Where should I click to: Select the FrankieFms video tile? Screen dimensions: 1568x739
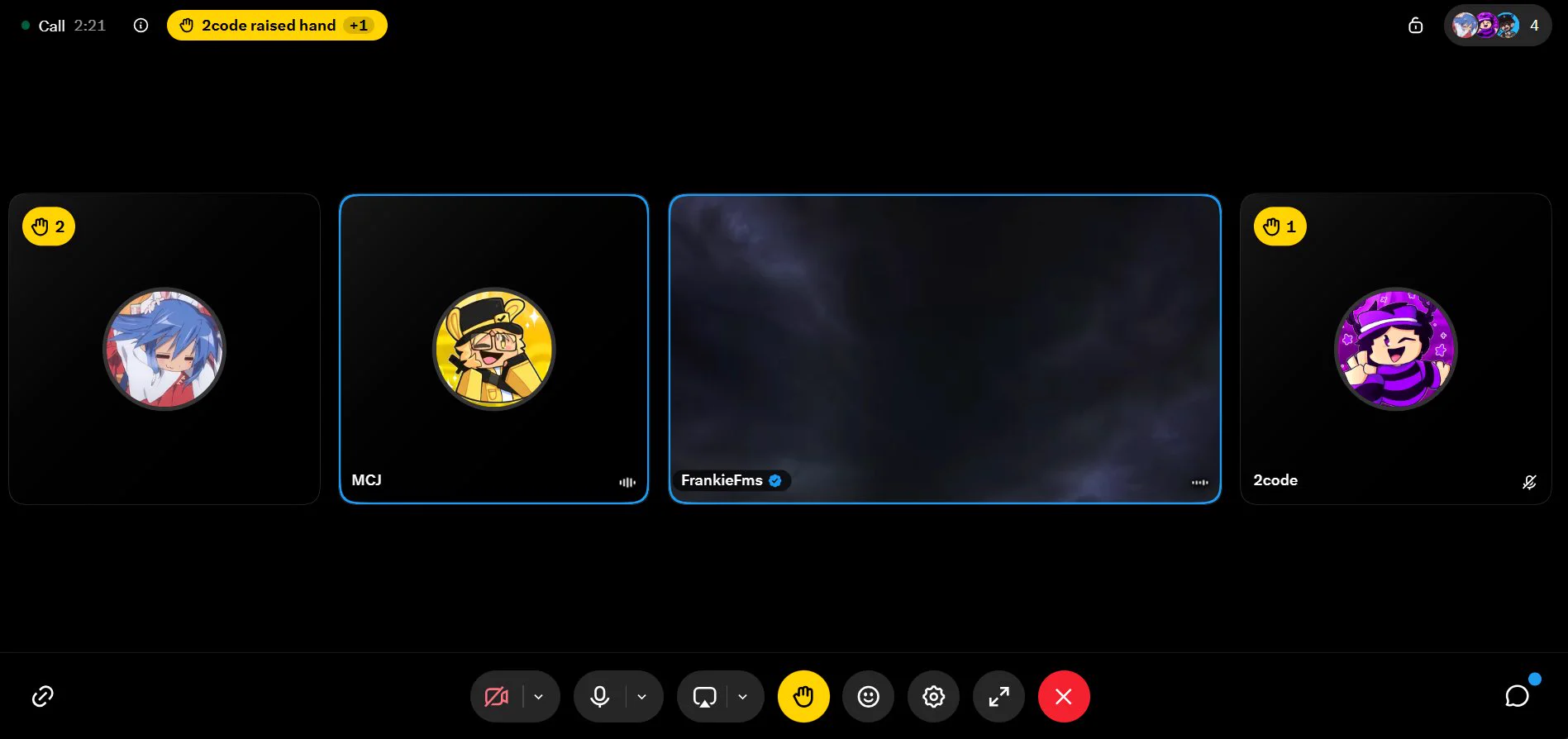click(945, 349)
